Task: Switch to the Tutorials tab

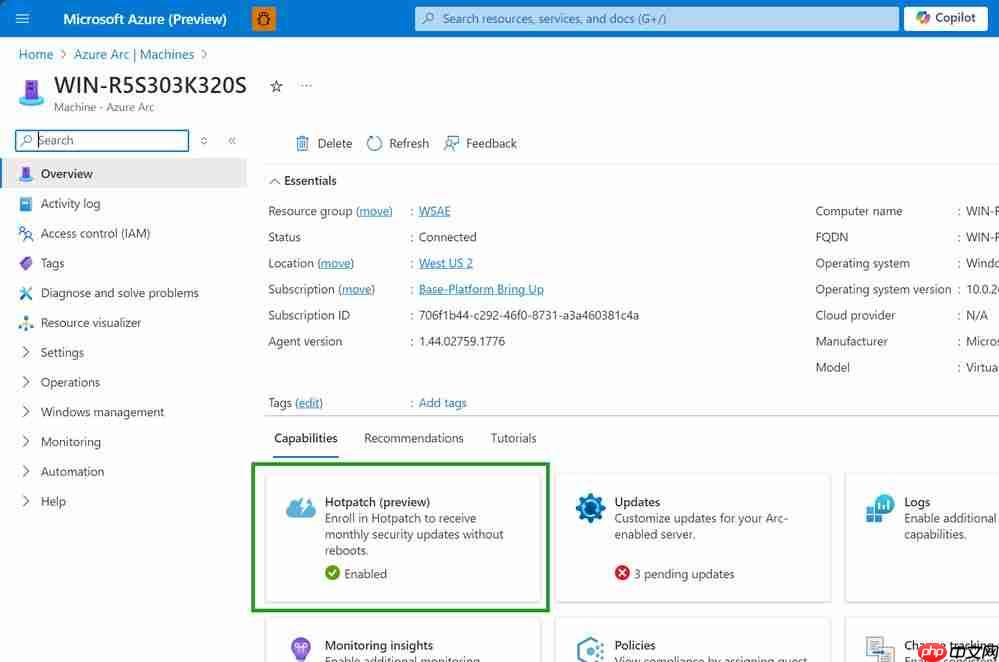Action: pos(513,438)
